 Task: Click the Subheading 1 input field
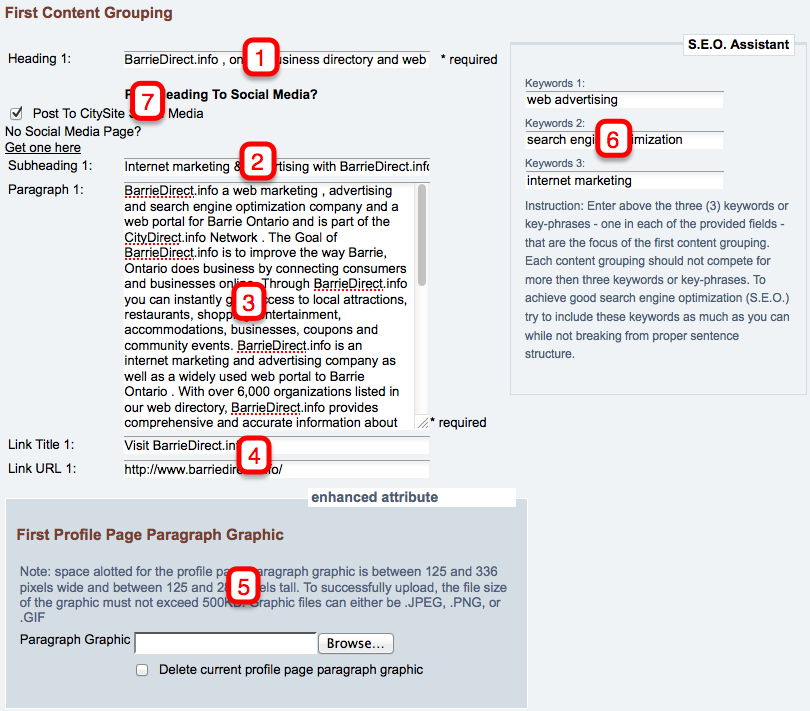click(276, 166)
